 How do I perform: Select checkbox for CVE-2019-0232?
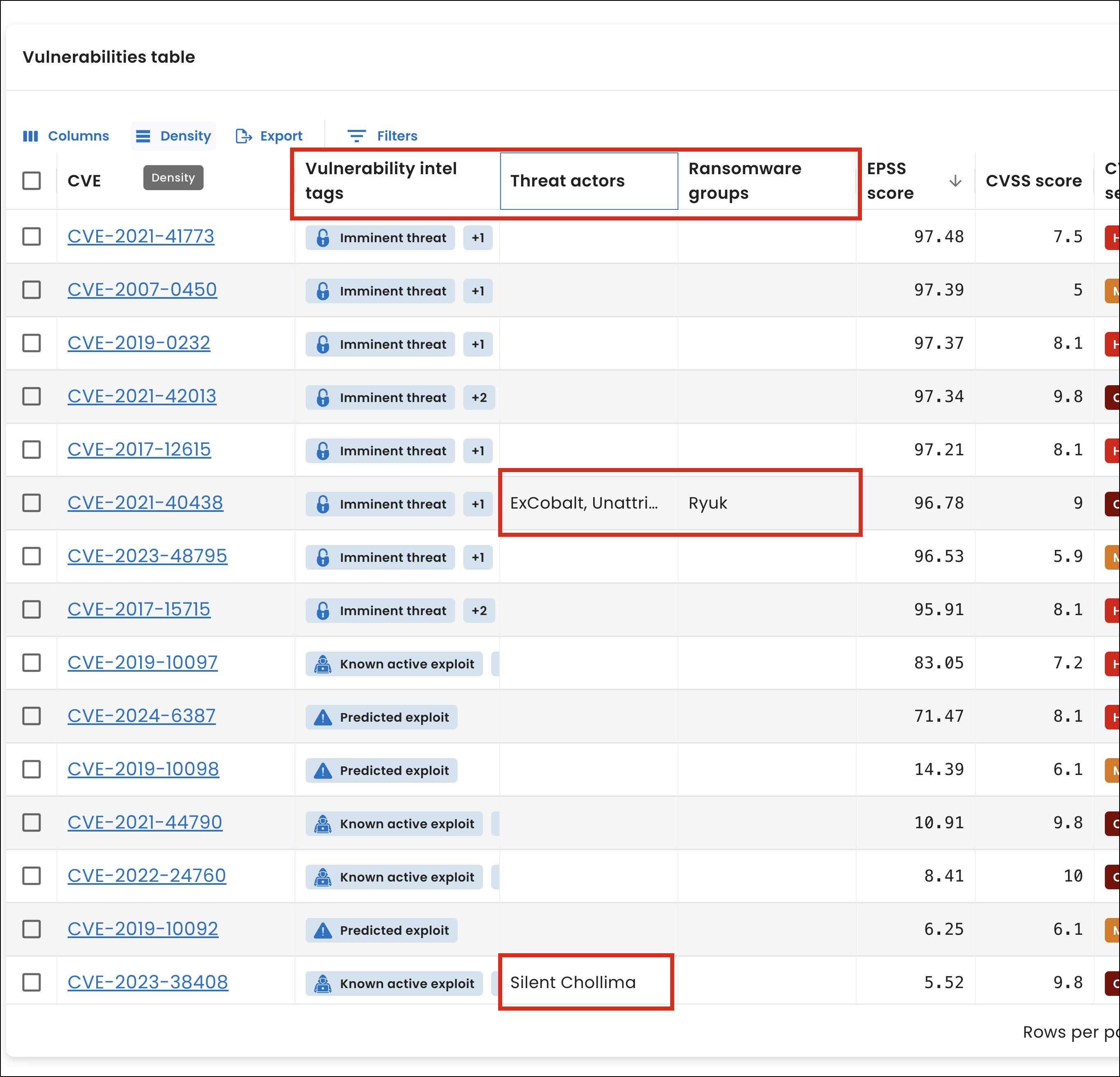point(32,343)
